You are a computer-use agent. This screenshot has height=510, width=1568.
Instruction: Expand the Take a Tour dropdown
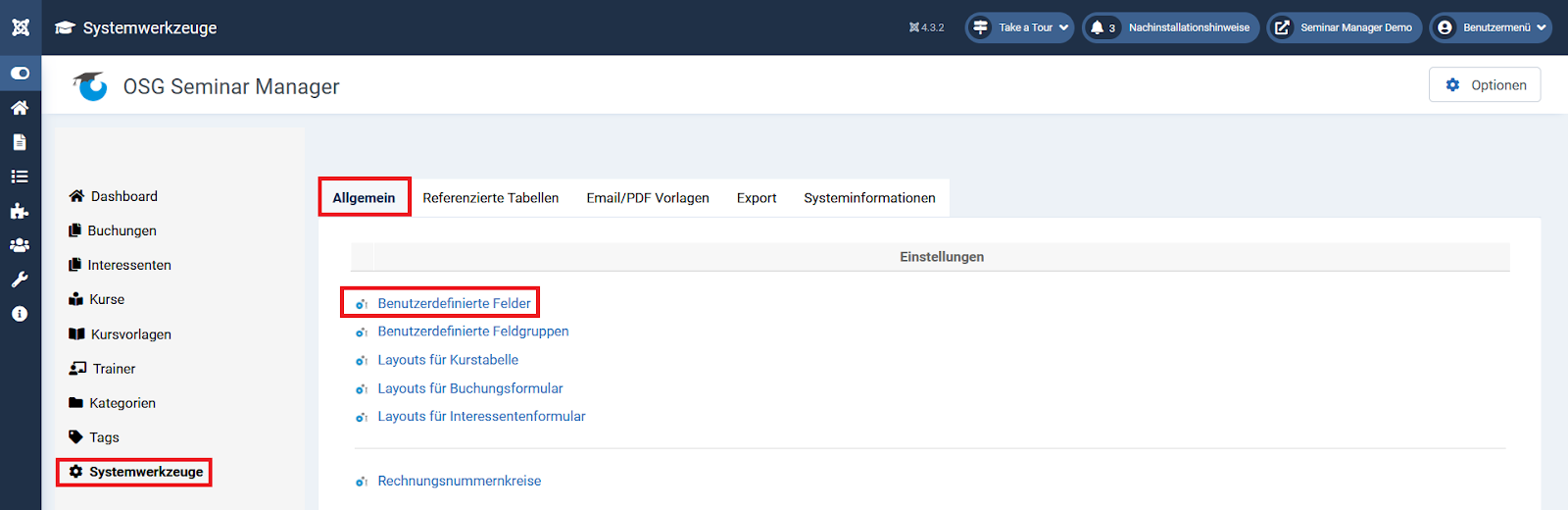coord(1019,27)
